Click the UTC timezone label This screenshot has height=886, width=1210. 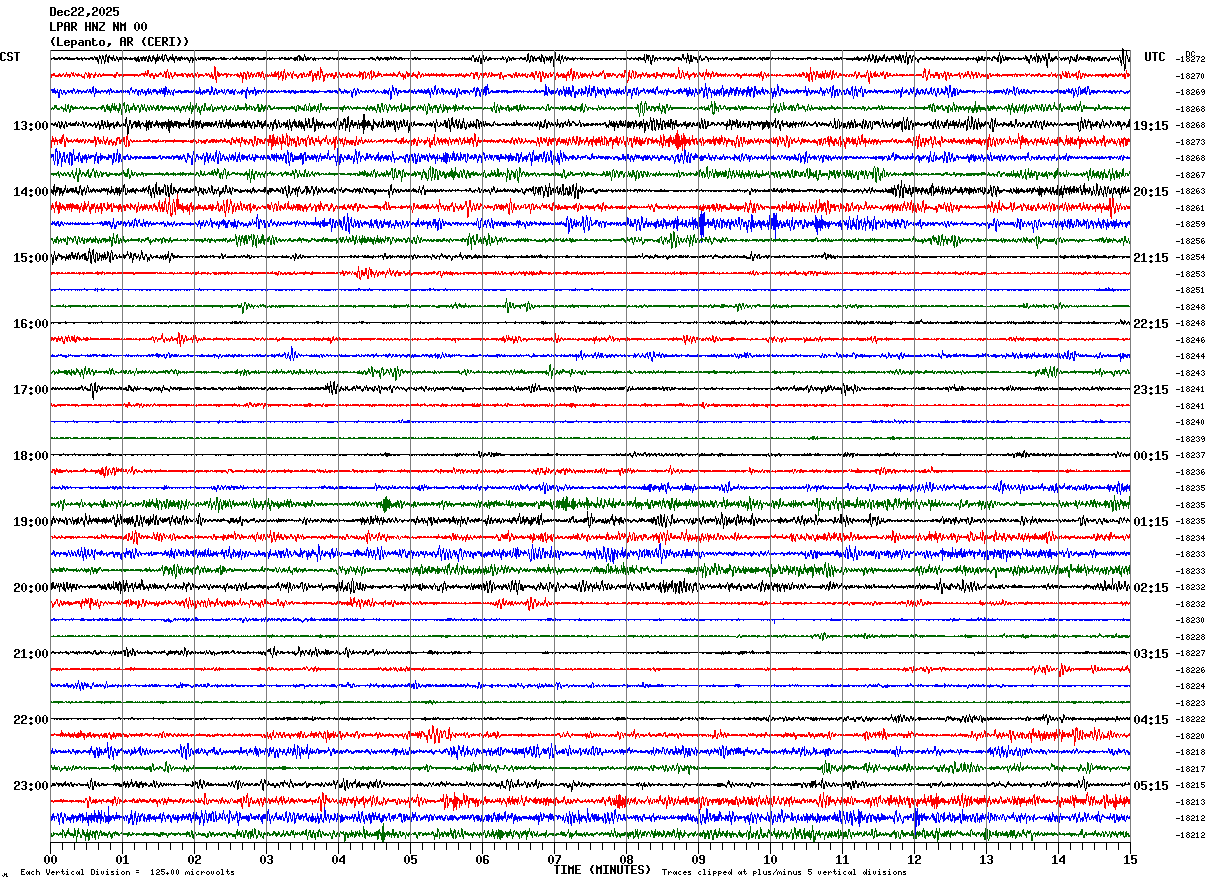click(x=1155, y=57)
